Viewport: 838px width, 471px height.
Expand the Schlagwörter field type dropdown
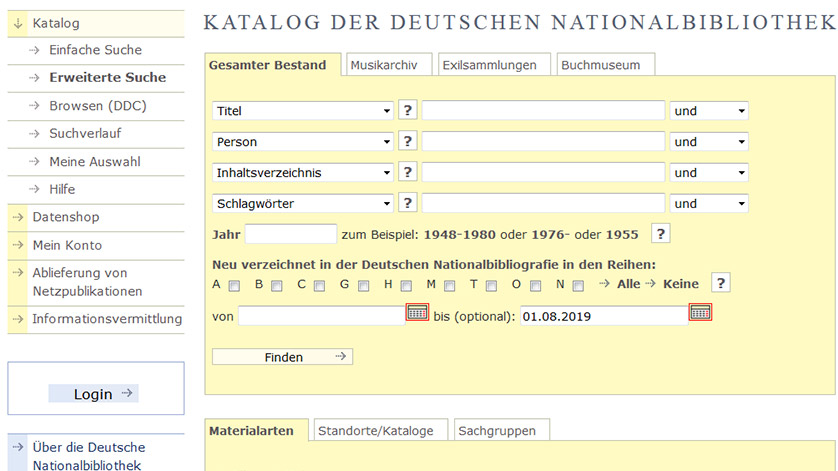(303, 204)
